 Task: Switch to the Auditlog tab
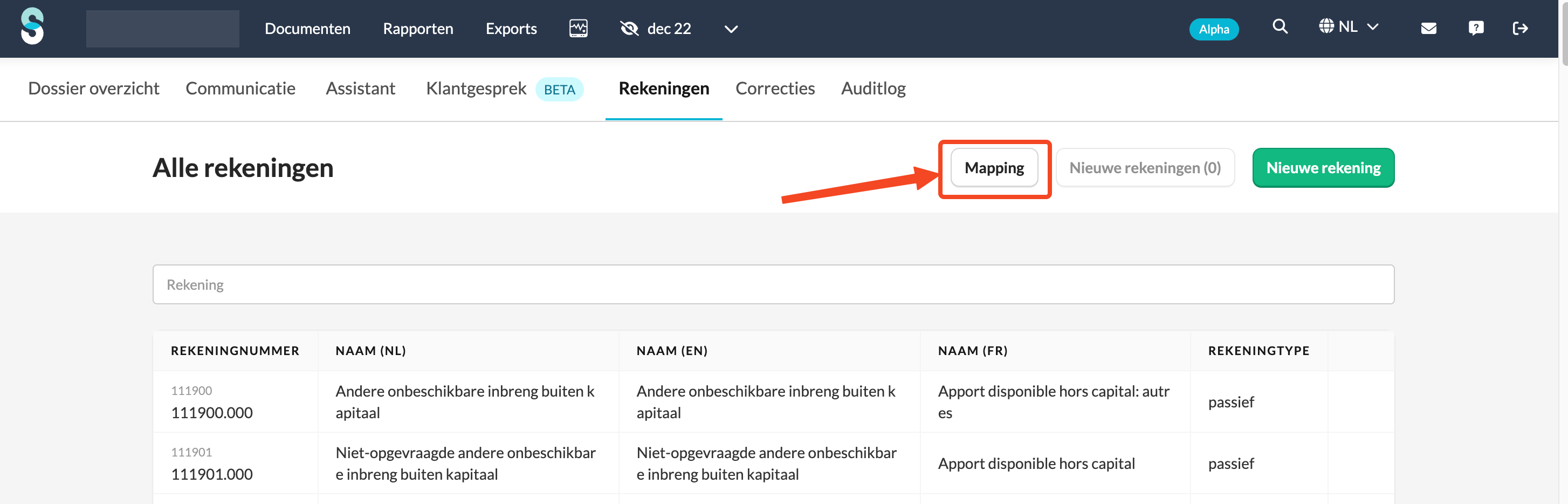click(x=873, y=88)
